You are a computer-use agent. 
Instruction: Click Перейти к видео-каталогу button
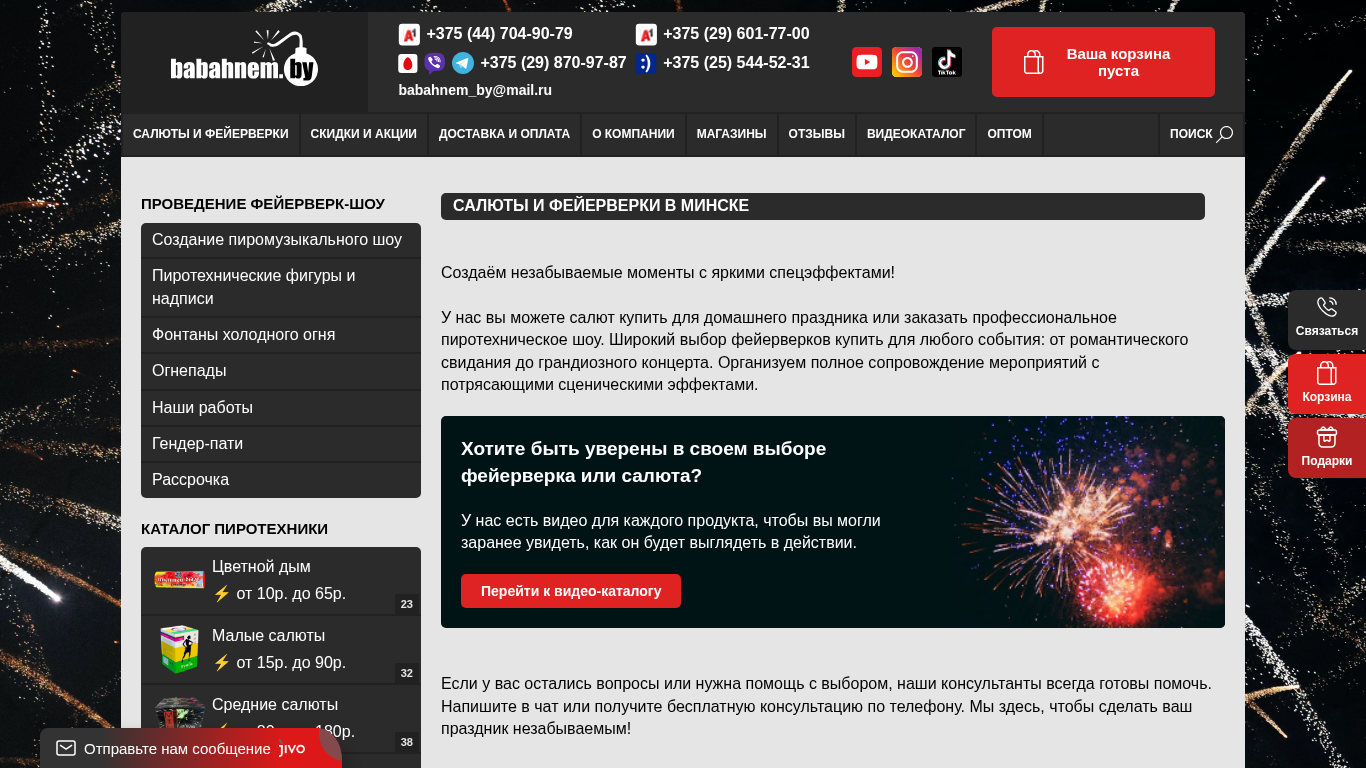(571, 591)
